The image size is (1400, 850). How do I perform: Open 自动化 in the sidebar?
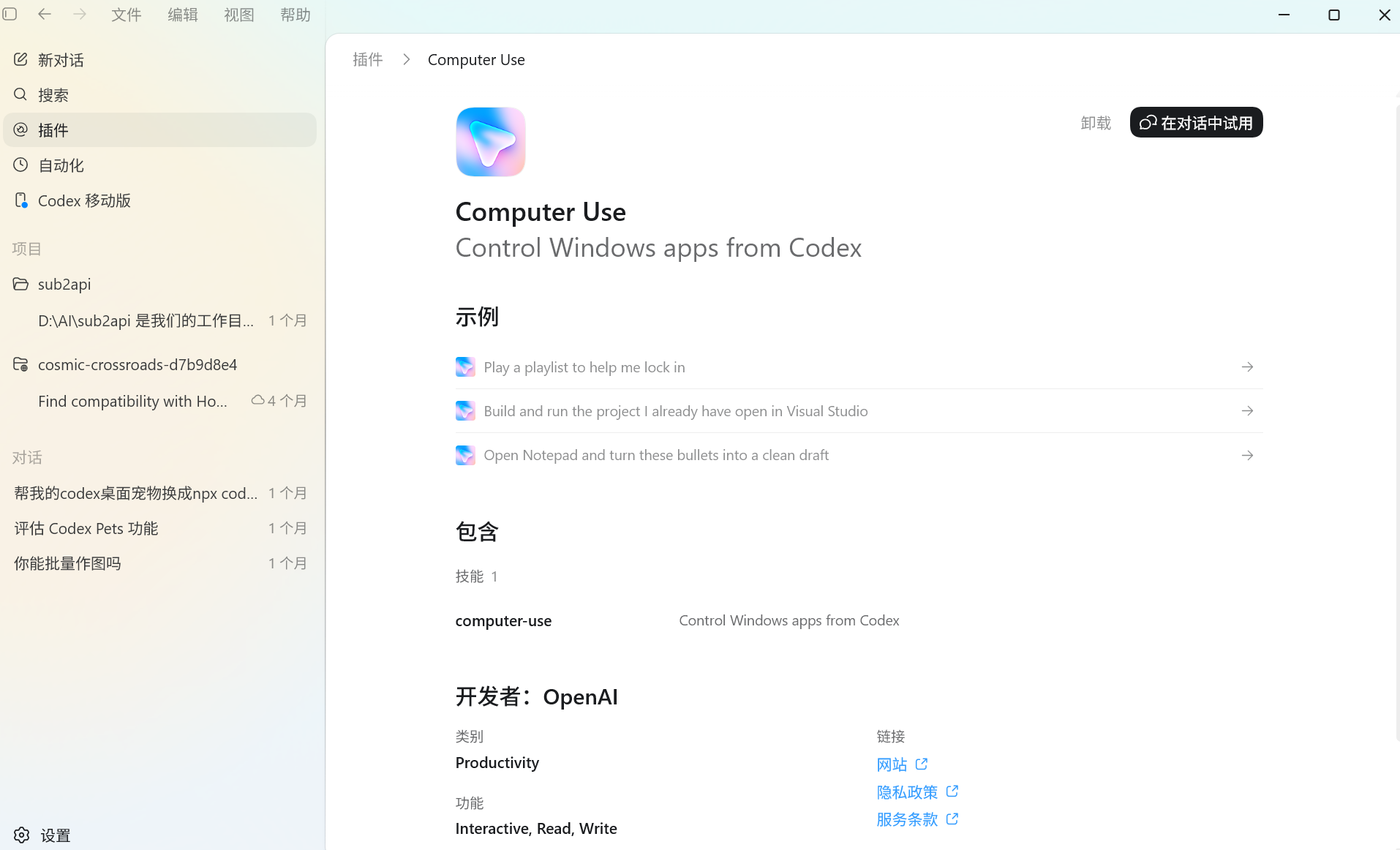coord(159,165)
